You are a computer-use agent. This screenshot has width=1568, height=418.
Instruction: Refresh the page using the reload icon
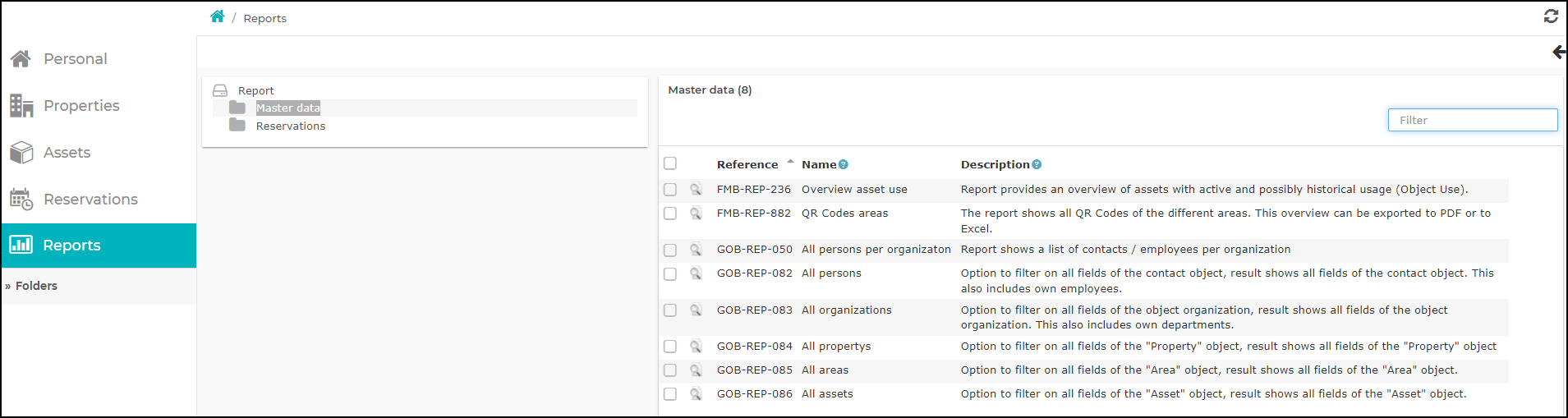pos(1551,16)
